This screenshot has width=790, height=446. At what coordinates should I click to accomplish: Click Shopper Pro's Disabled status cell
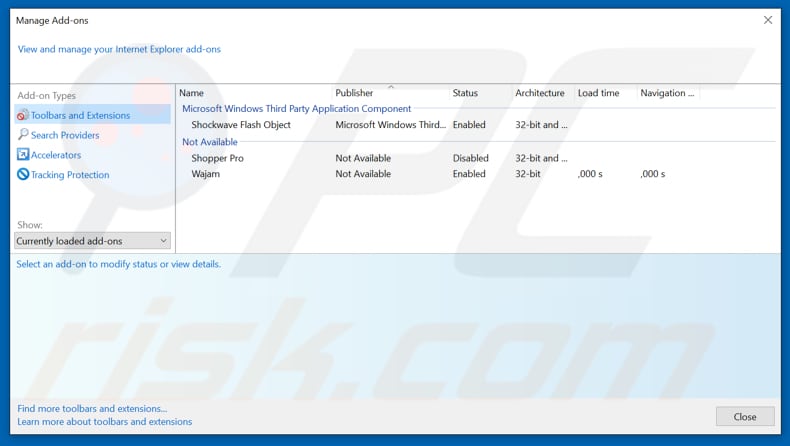tap(471, 158)
